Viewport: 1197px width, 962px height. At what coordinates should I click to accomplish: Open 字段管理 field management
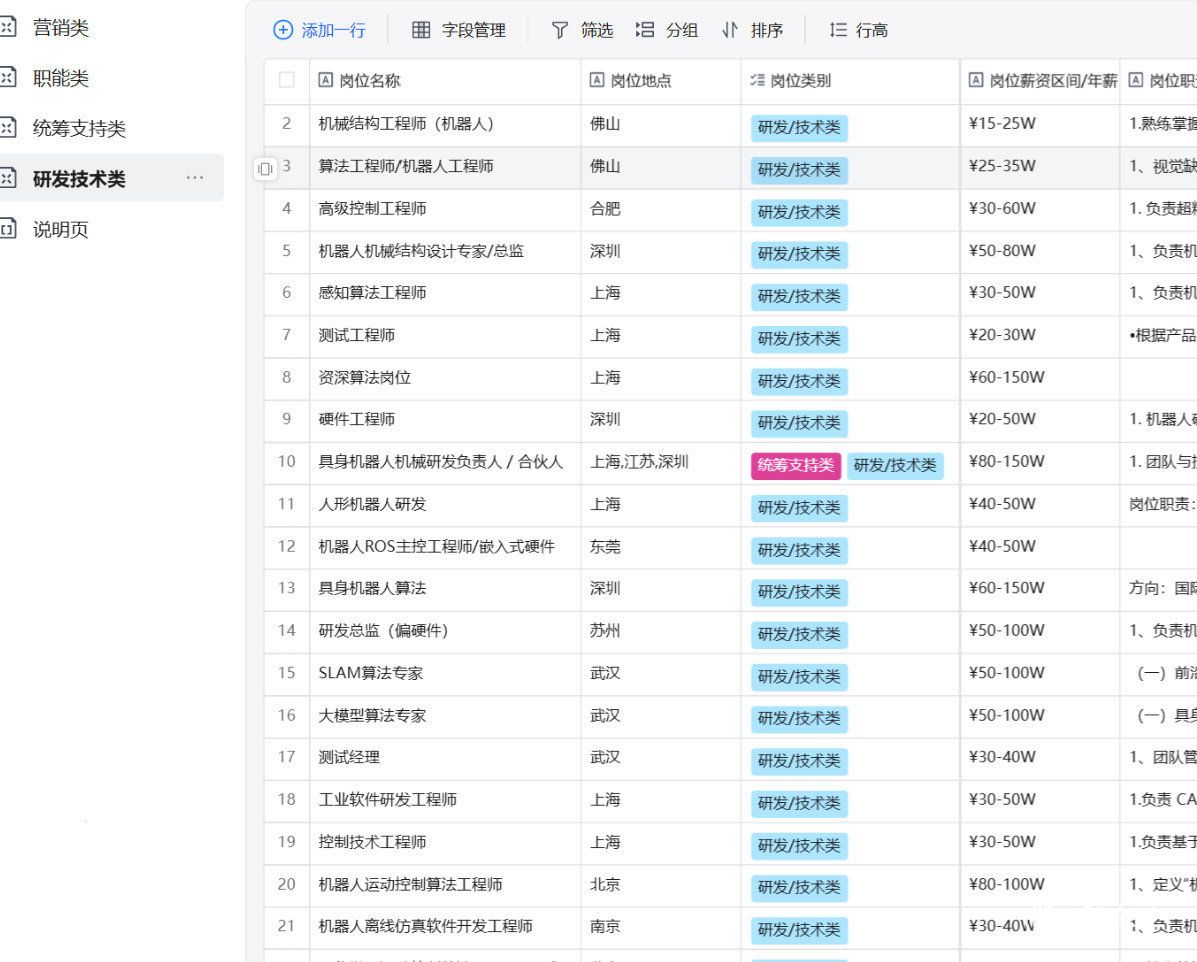tap(459, 30)
